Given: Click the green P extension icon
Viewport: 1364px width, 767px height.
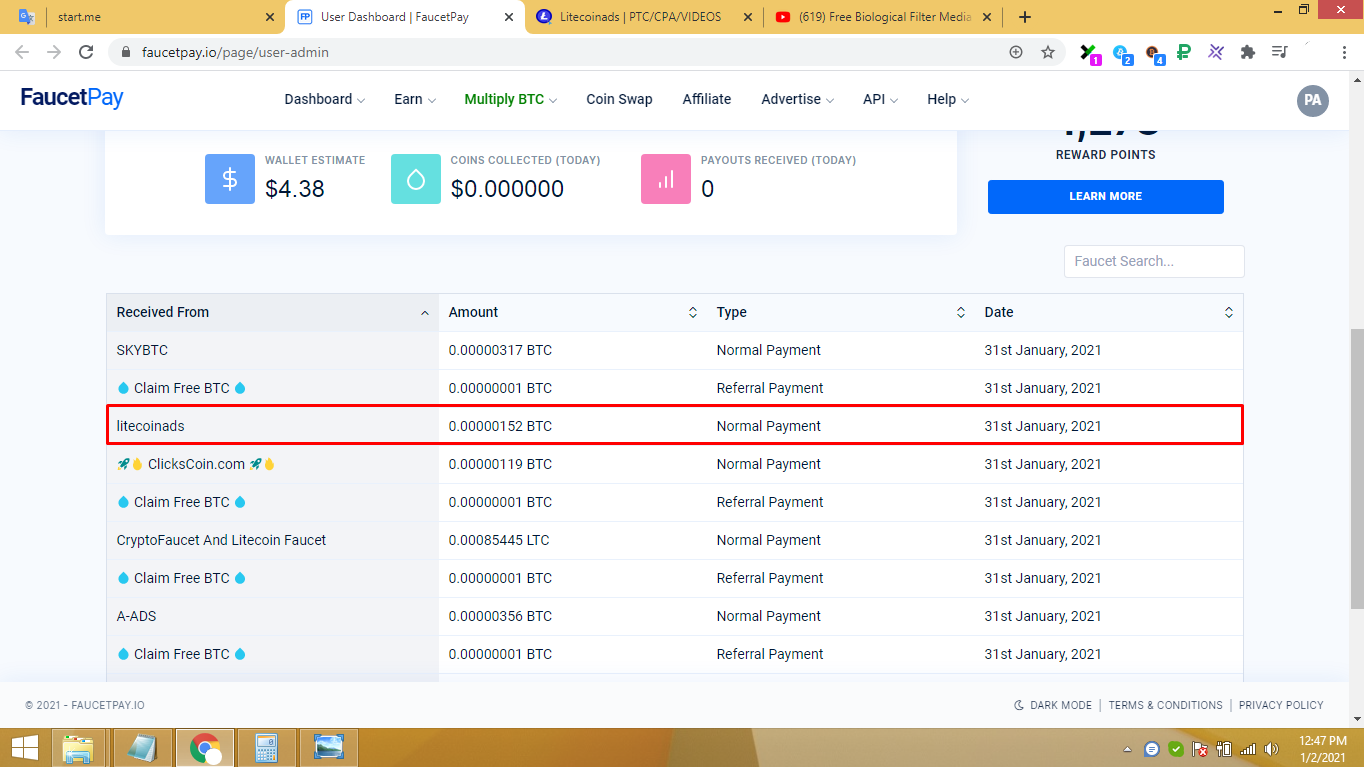Looking at the screenshot, I should (x=1184, y=52).
